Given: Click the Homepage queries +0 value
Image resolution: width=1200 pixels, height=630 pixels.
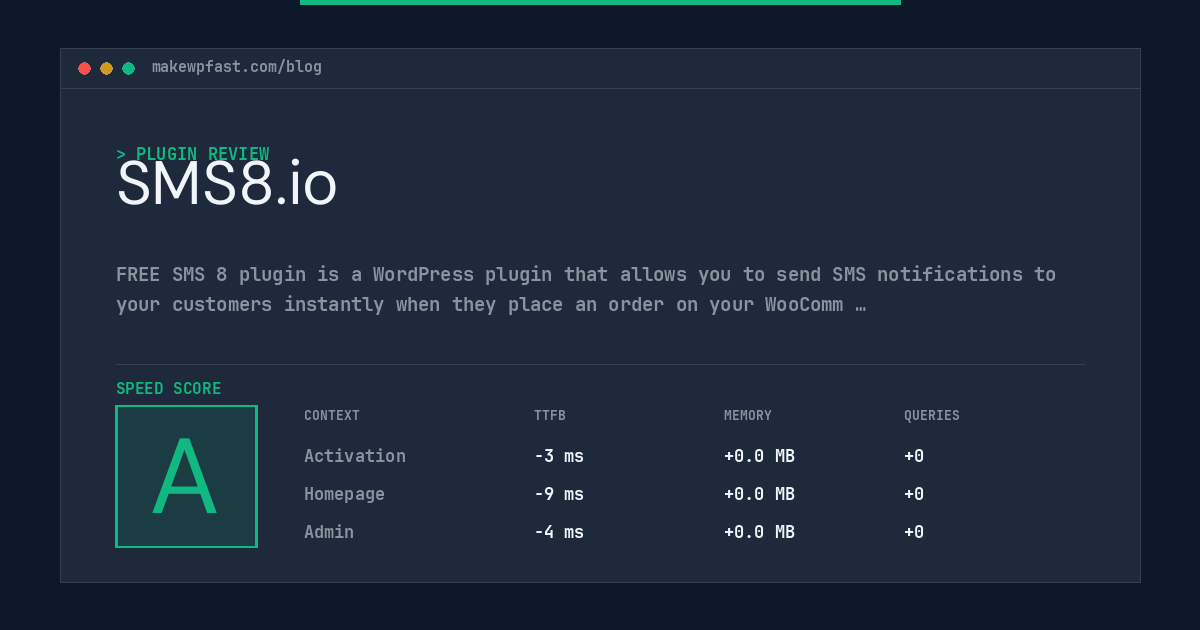Looking at the screenshot, I should pyautogui.click(x=914, y=494).
